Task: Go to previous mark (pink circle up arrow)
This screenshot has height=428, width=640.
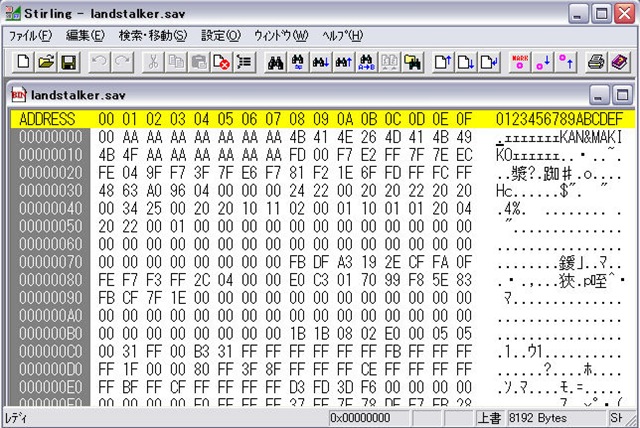Action: pos(565,62)
